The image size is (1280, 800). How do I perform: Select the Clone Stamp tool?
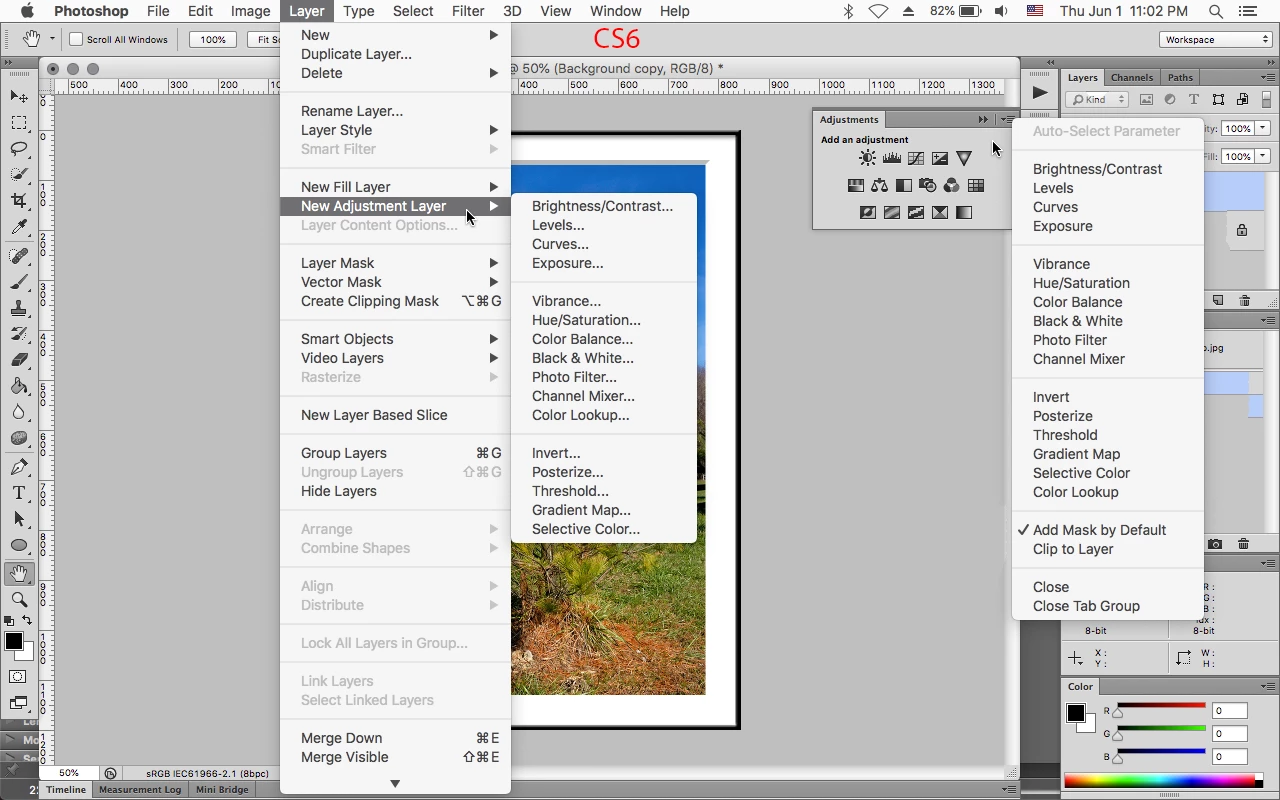tap(19, 309)
